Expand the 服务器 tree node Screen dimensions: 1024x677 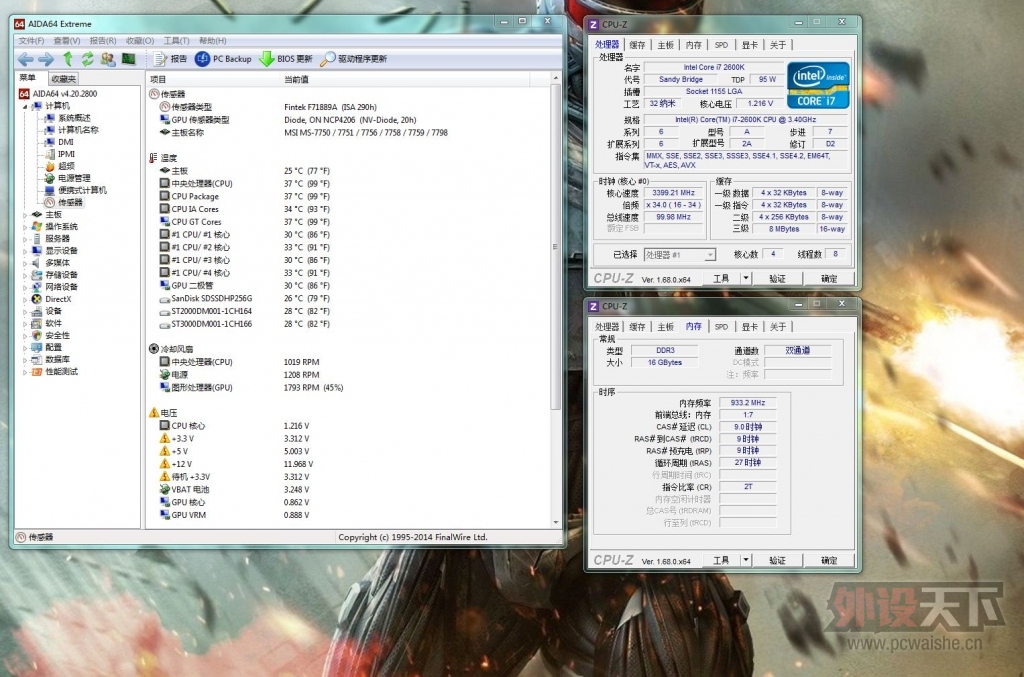[x=25, y=239]
